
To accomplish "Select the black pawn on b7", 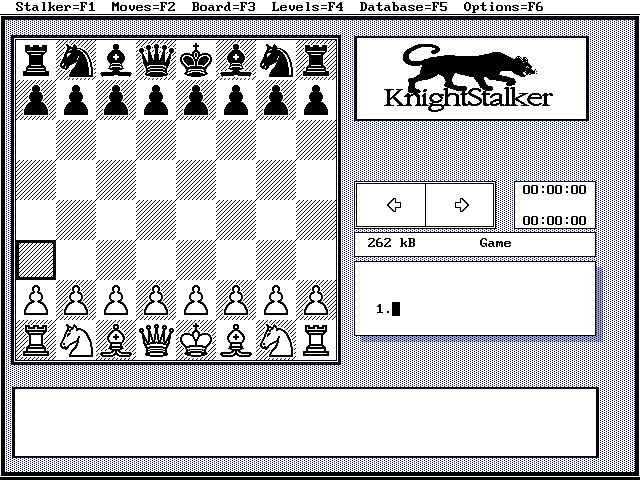I will (x=76, y=100).
